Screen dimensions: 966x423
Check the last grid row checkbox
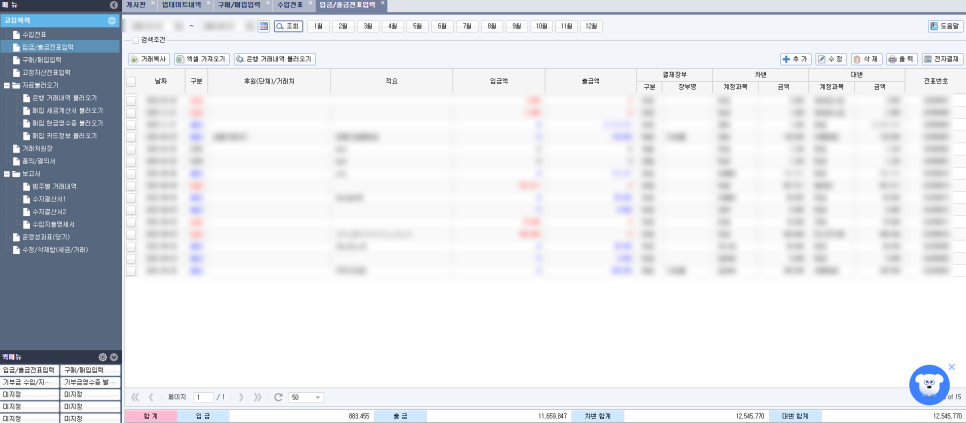tap(131, 270)
